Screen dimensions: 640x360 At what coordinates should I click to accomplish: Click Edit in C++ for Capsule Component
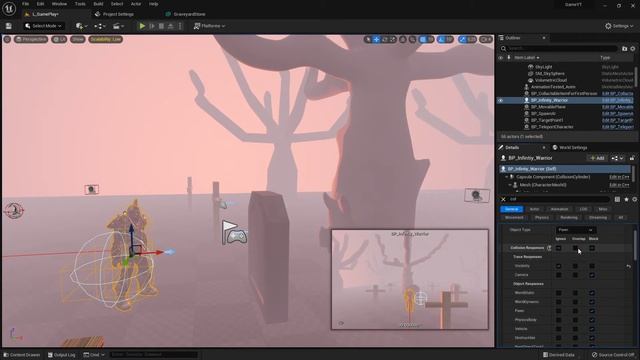coord(619,177)
